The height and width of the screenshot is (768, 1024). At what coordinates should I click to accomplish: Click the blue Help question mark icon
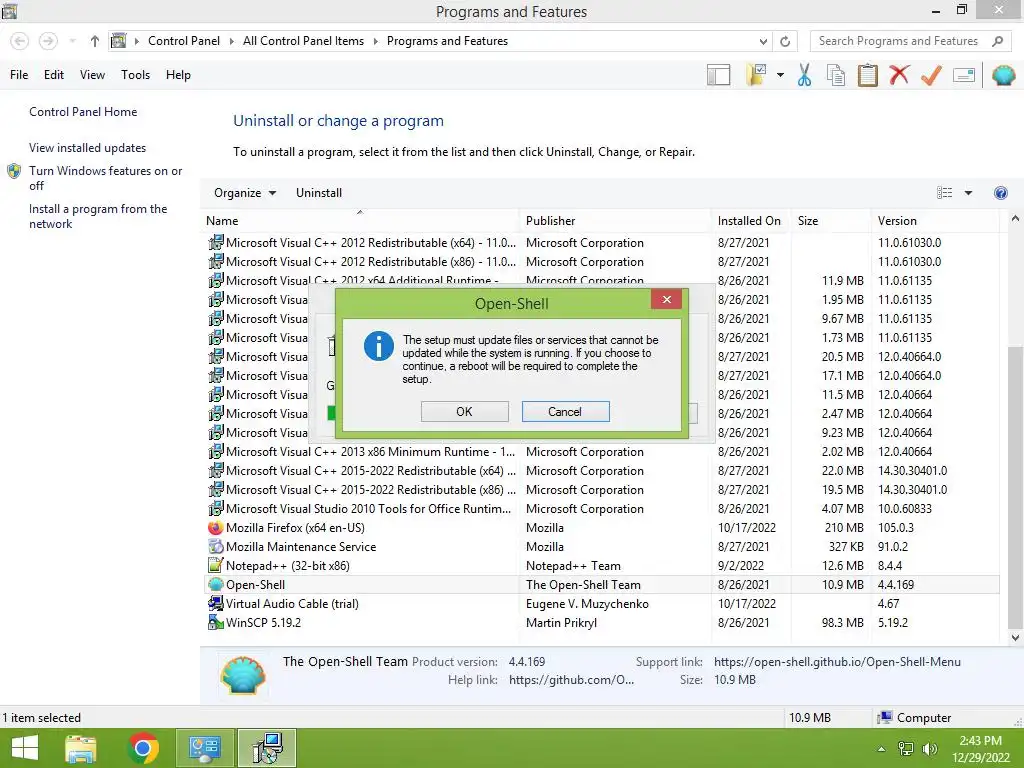pyautogui.click(x=1000, y=193)
